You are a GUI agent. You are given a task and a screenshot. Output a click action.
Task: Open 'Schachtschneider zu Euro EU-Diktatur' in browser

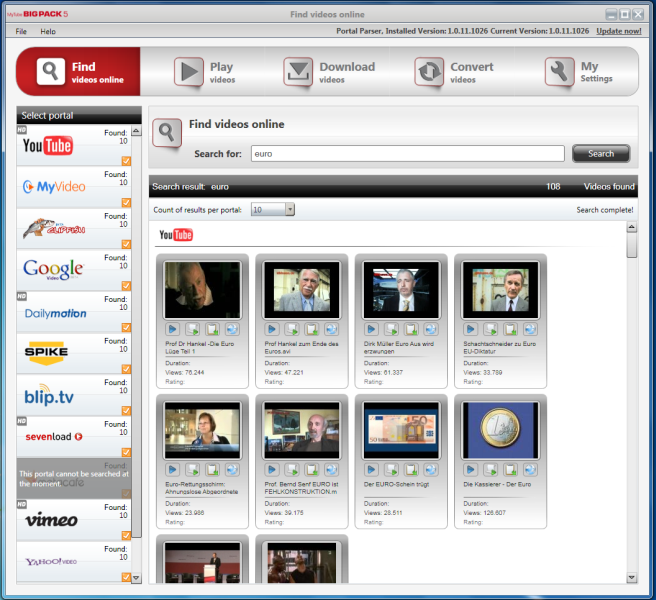pos(530,329)
